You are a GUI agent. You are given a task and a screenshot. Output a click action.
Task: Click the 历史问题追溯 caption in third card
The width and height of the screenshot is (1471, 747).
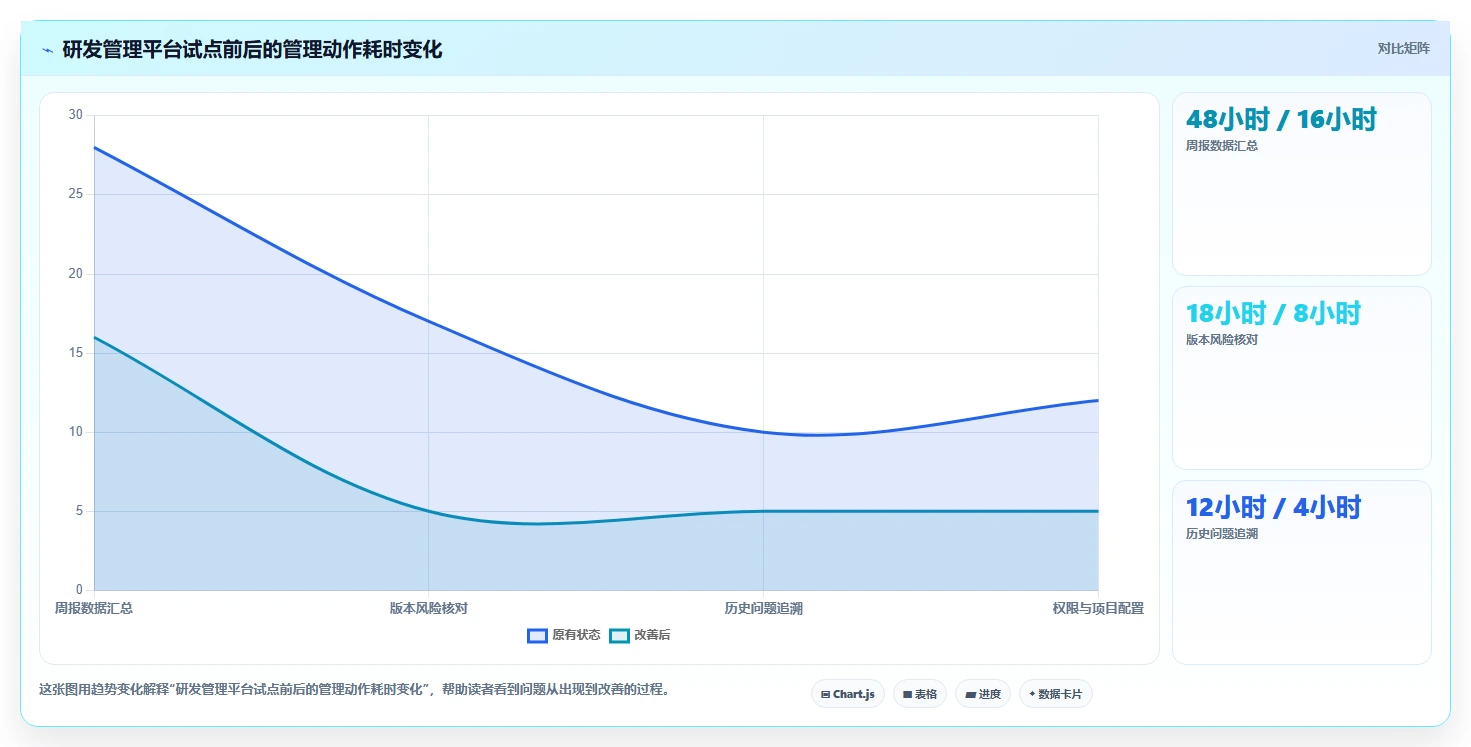[1222, 534]
